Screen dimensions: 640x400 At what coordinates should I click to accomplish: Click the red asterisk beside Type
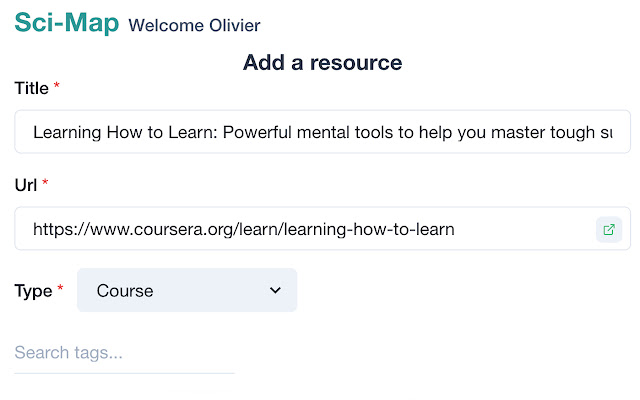[60, 288]
